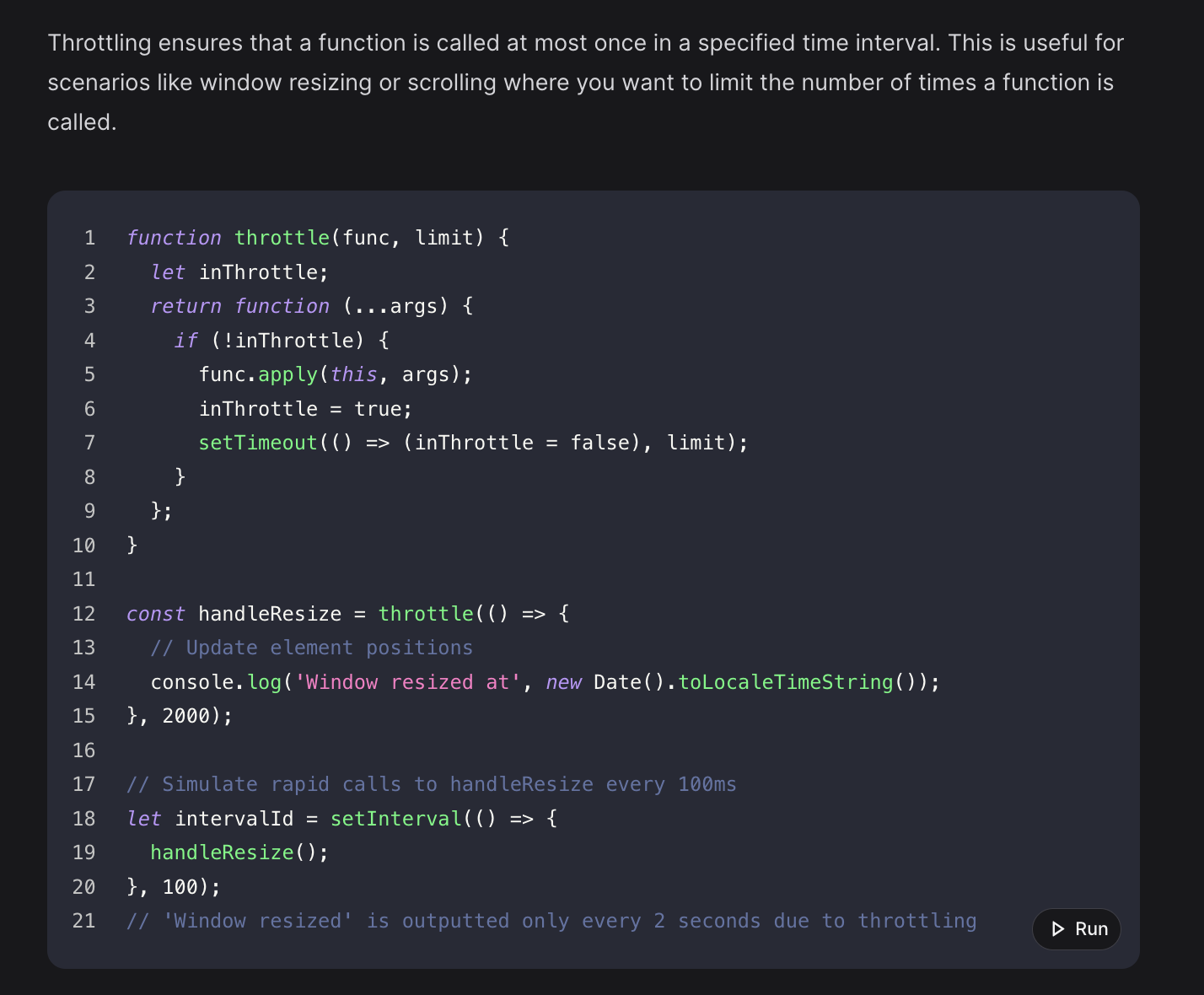Click the 'handleResize();' code line
The width and height of the screenshot is (1204, 995).
tap(239, 852)
